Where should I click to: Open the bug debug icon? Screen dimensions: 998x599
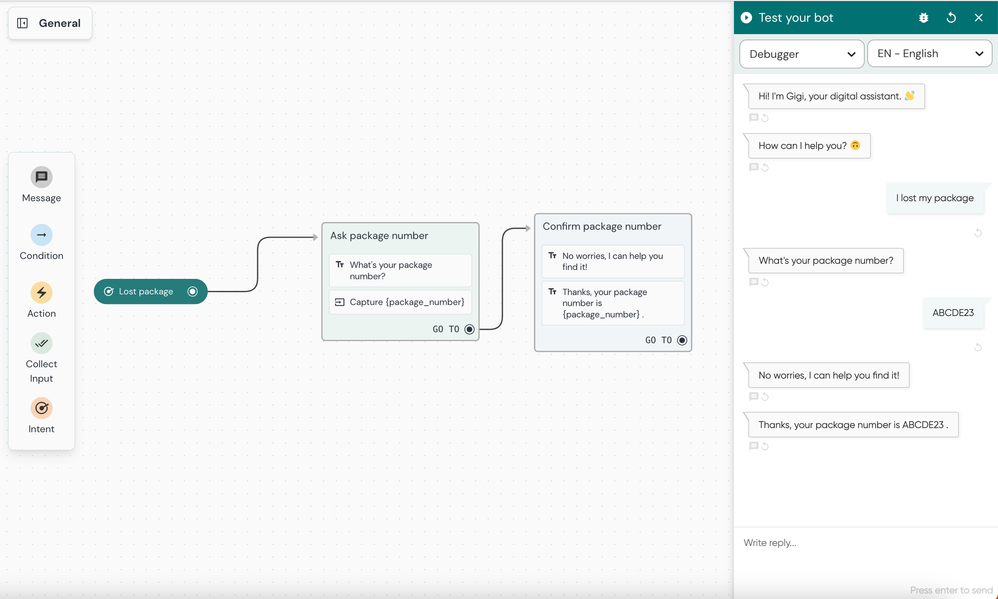924,18
